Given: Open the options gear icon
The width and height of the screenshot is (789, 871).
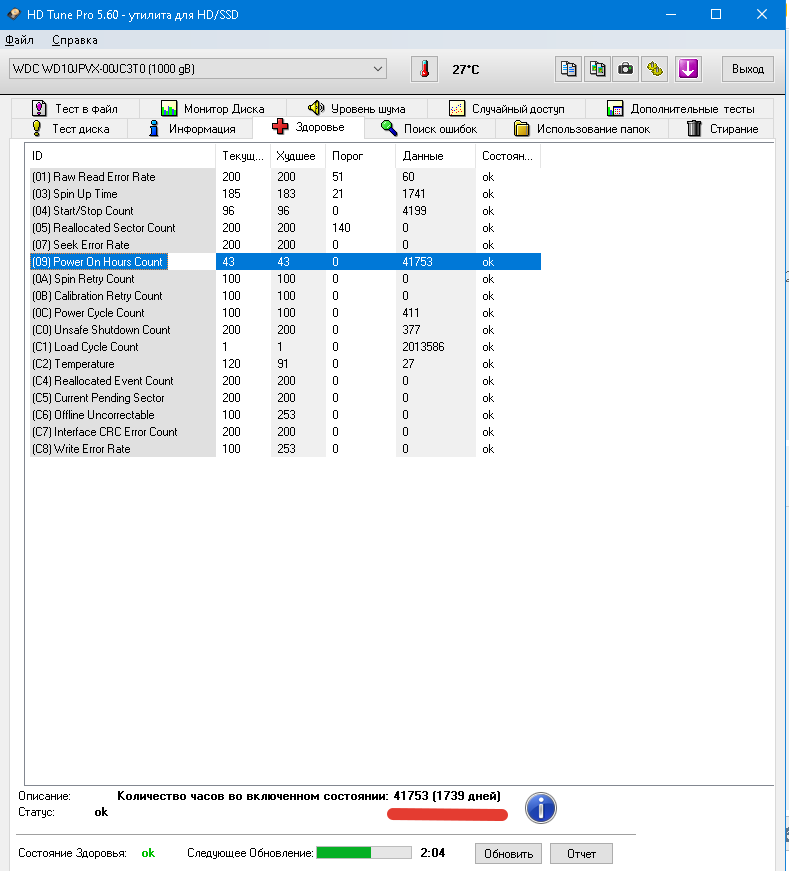Looking at the screenshot, I should pyautogui.click(x=655, y=69).
